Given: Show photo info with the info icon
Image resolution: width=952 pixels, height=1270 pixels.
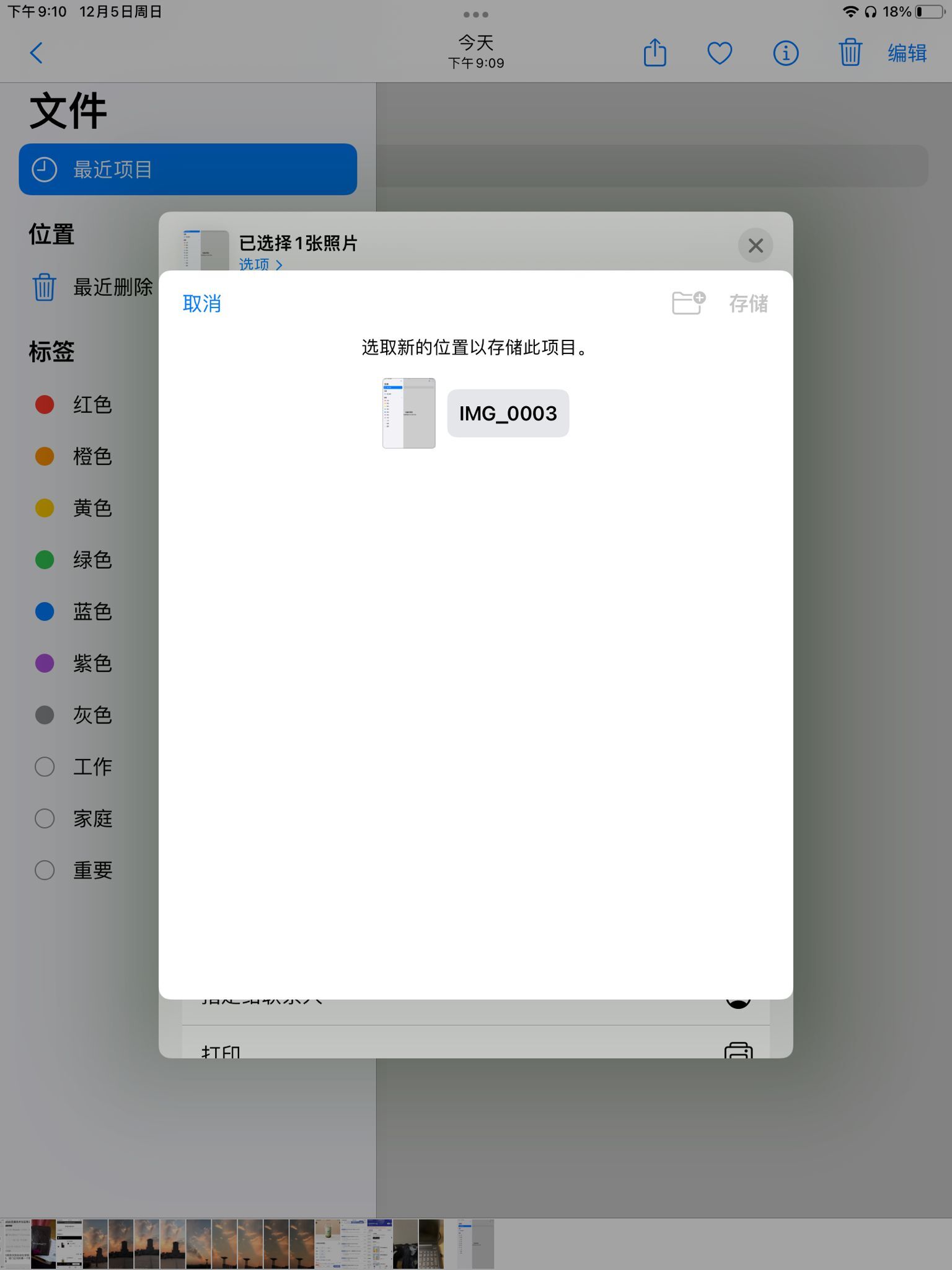Looking at the screenshot, I should point(785,53).
